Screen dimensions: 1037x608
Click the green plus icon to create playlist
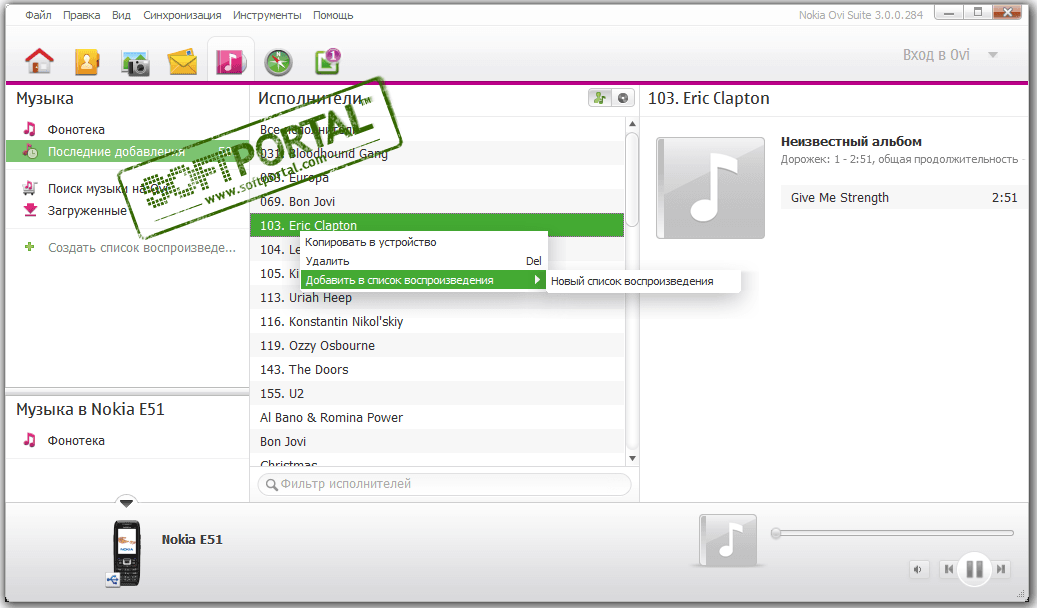click(29, 247)
